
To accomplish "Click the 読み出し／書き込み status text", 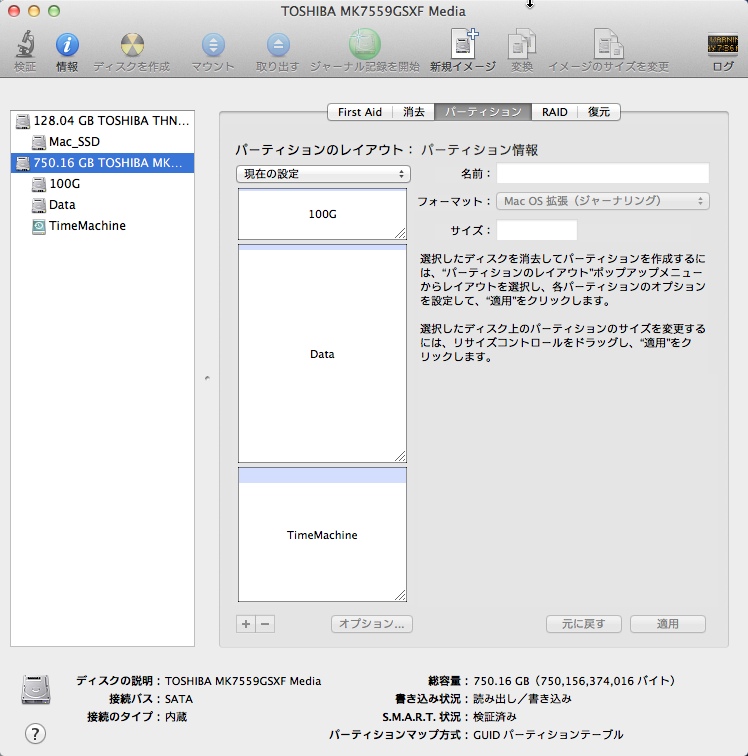I will tap(522, 699).
